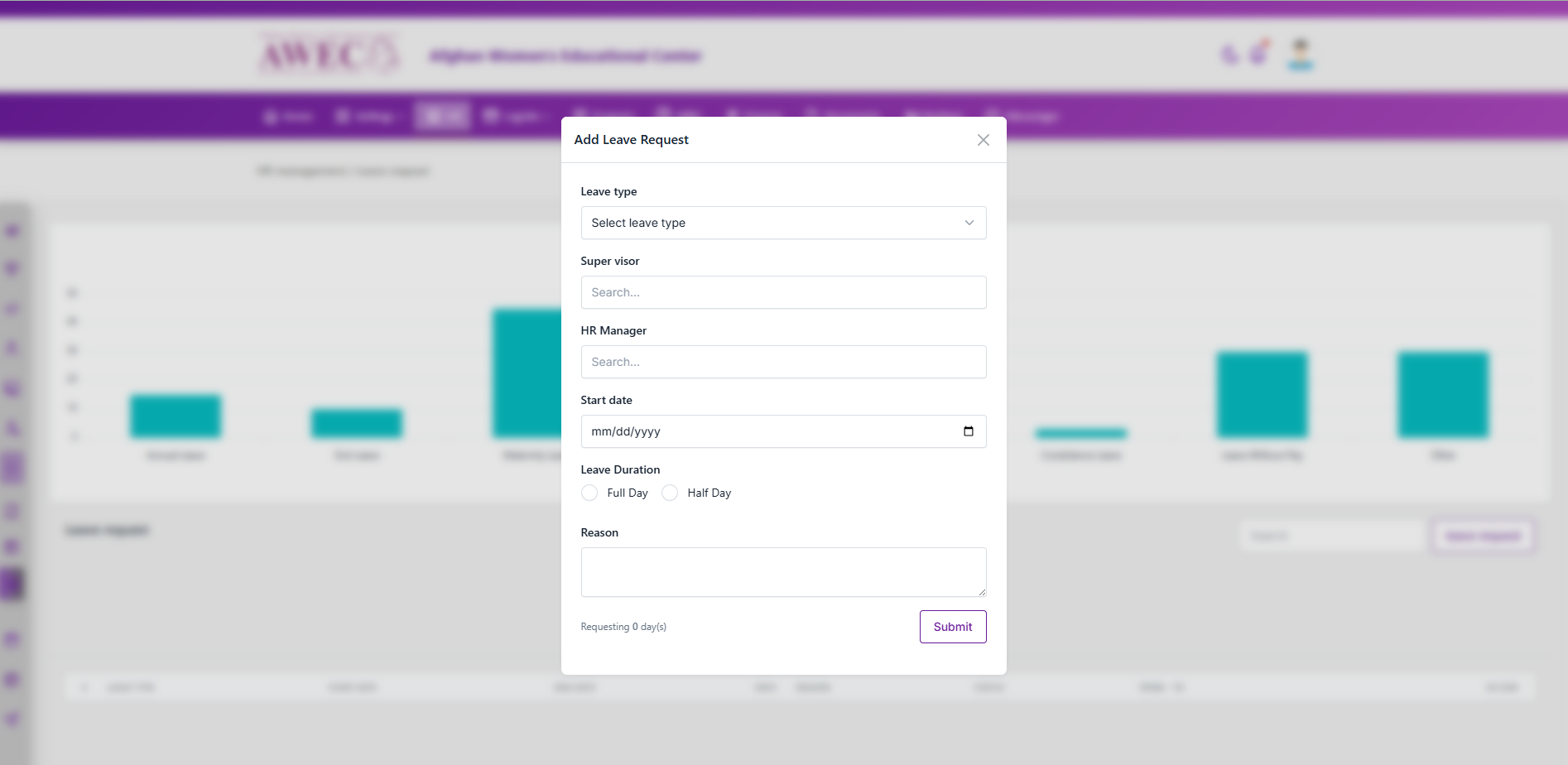Click the first item in the navigation bar

coord(286,116)
